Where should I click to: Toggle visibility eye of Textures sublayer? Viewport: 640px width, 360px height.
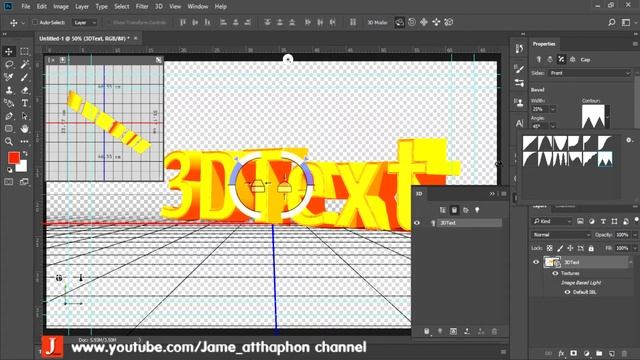point(555,273)
